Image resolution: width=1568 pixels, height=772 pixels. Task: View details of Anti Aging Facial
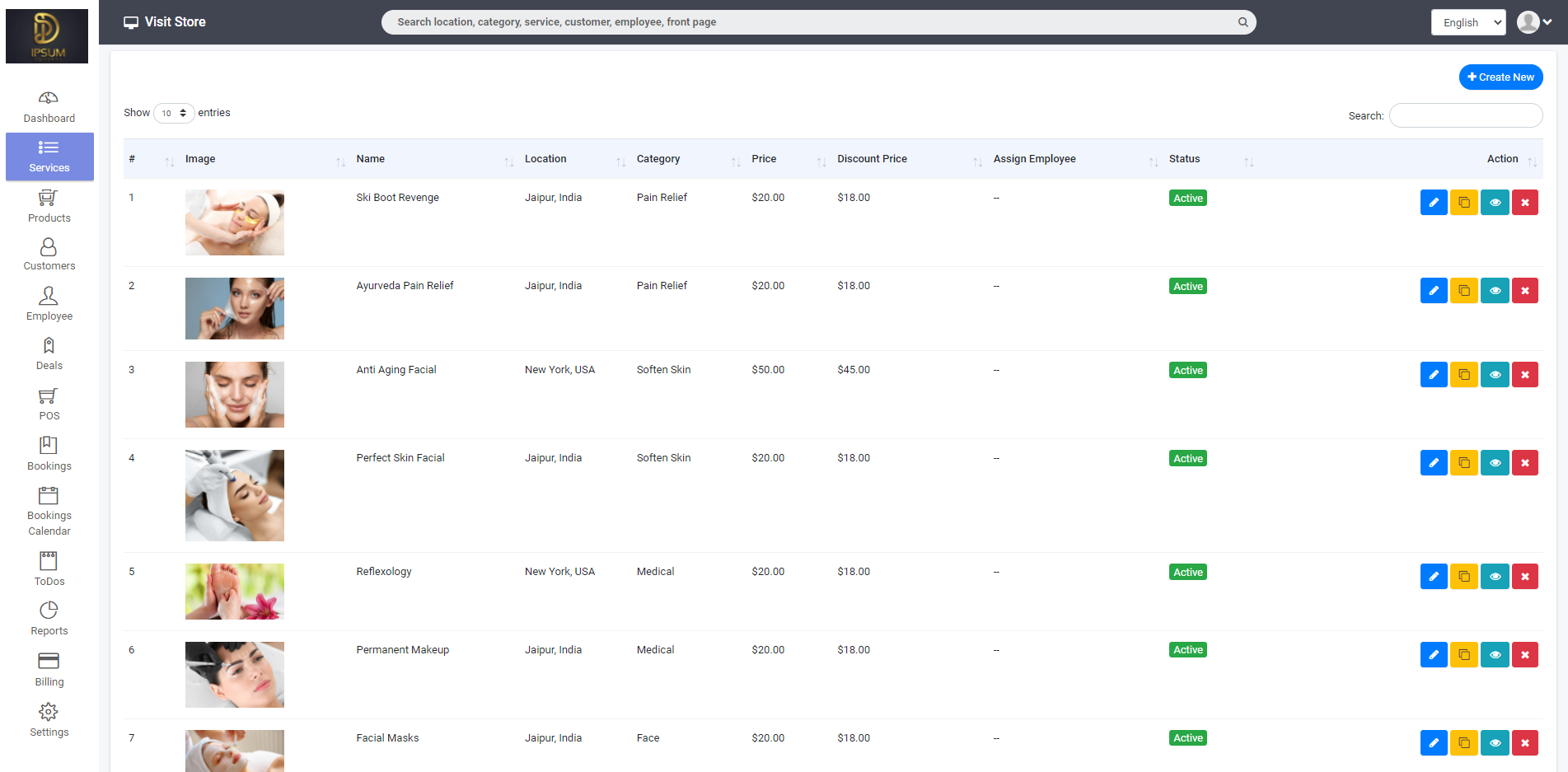[1495, 374]
